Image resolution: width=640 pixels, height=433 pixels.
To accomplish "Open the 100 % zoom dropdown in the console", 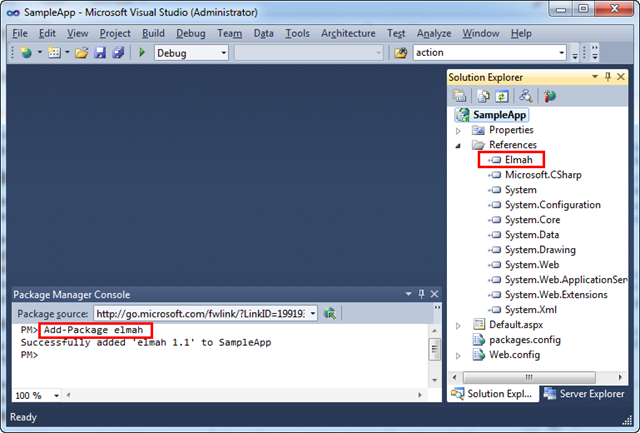I will click(x=56, y=395).
